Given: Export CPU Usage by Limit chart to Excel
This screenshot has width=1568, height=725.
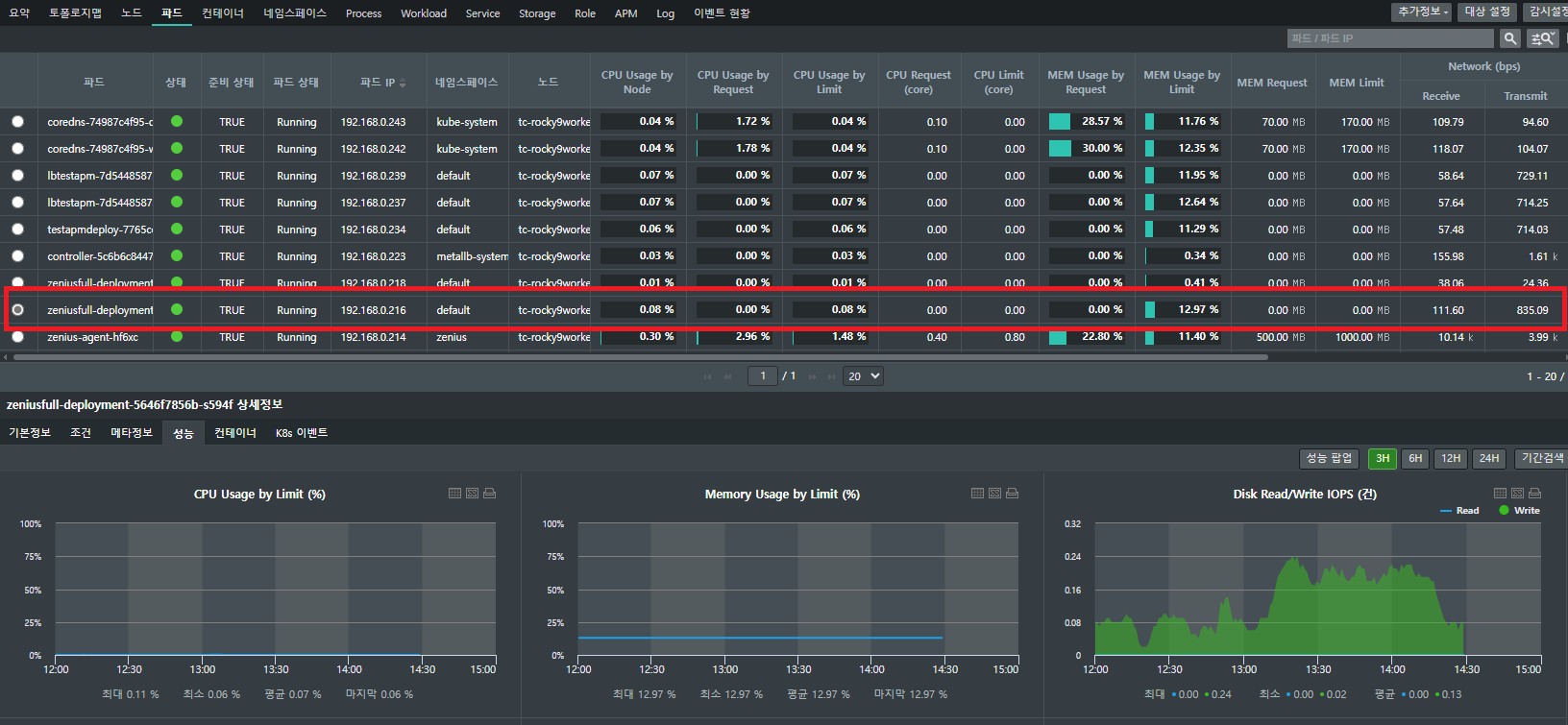Looking at the screenshot, I should pos(472,494).
